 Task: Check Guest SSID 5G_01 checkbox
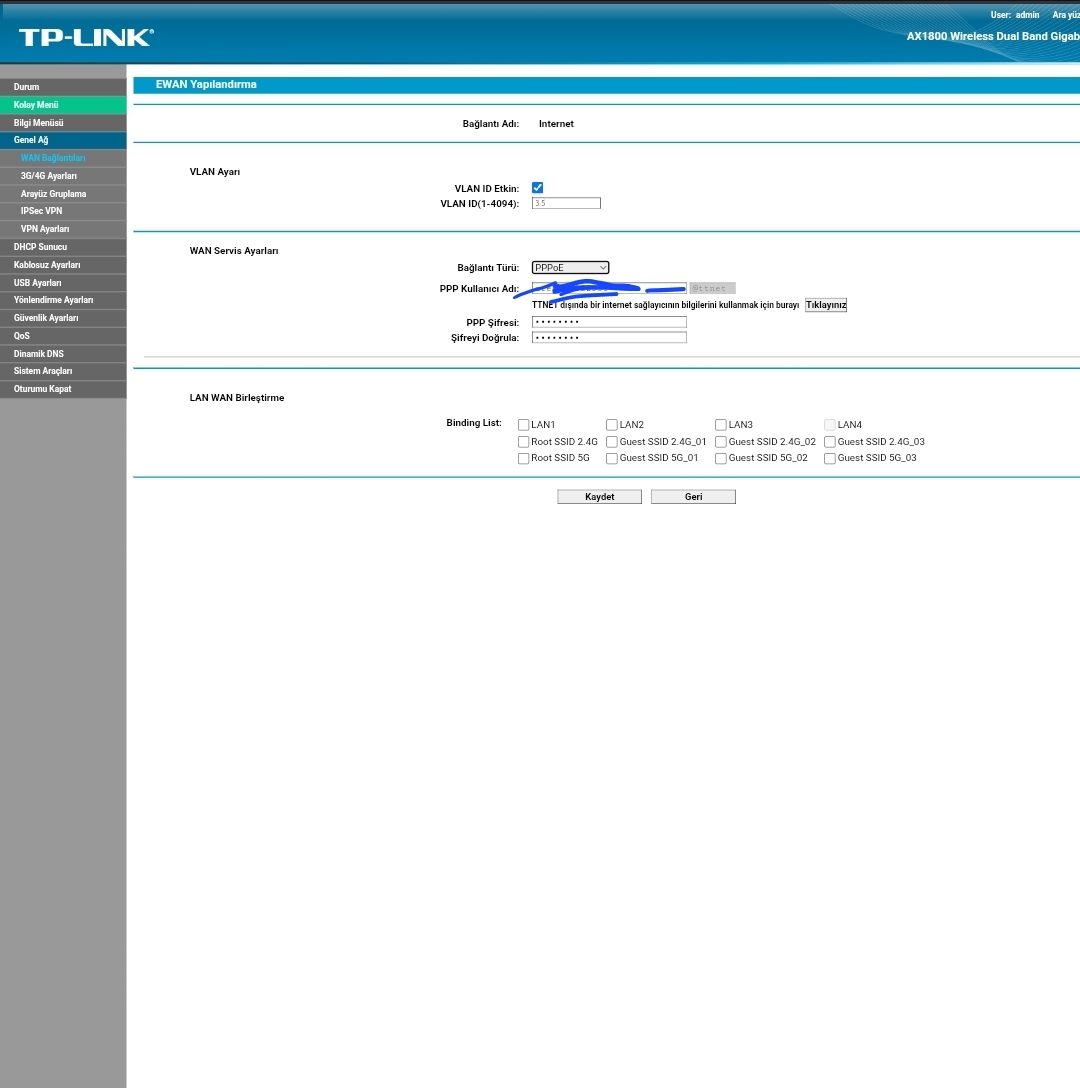coord(611,459)
